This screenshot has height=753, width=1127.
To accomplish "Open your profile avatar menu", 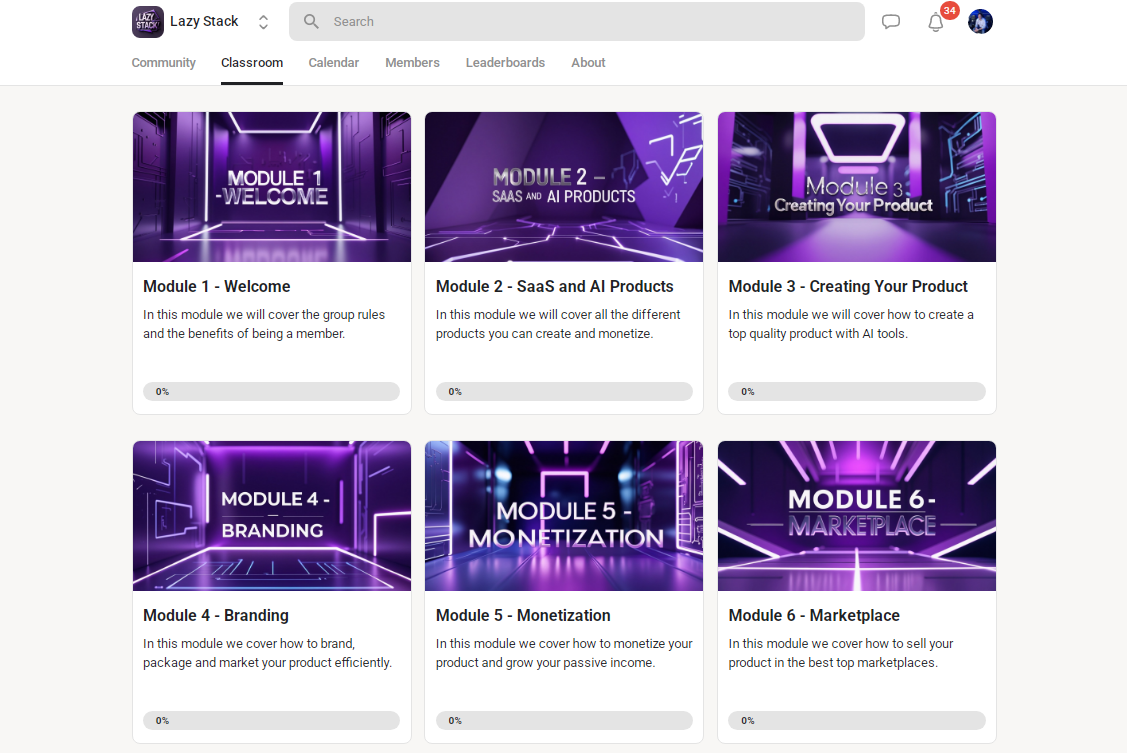I will click(980, 21).
